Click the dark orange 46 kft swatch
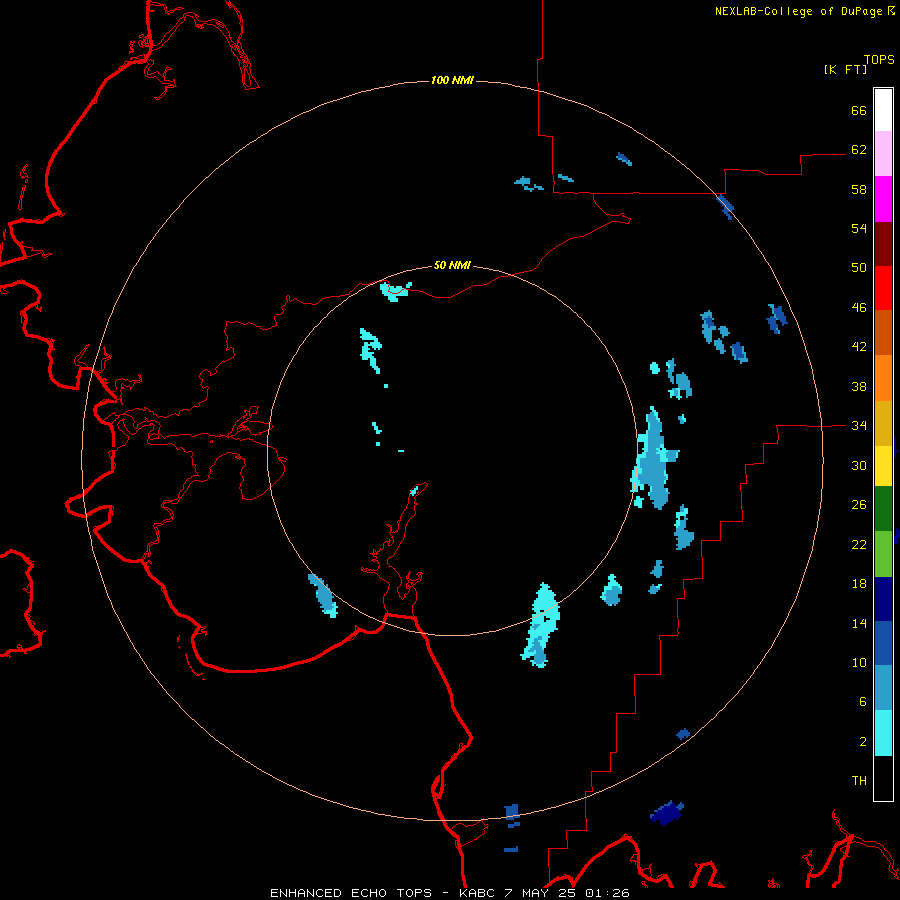Screen dimensions: 900x900 (x=883, y=332)
